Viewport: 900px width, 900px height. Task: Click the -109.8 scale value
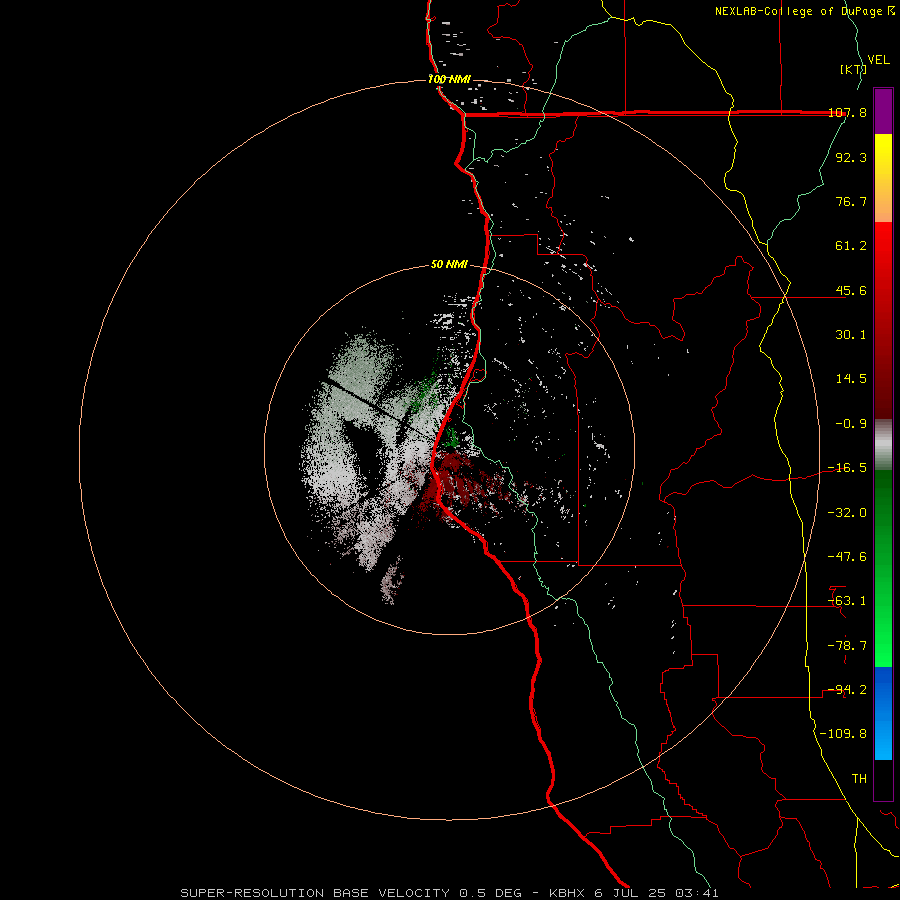tap(843, 734)
